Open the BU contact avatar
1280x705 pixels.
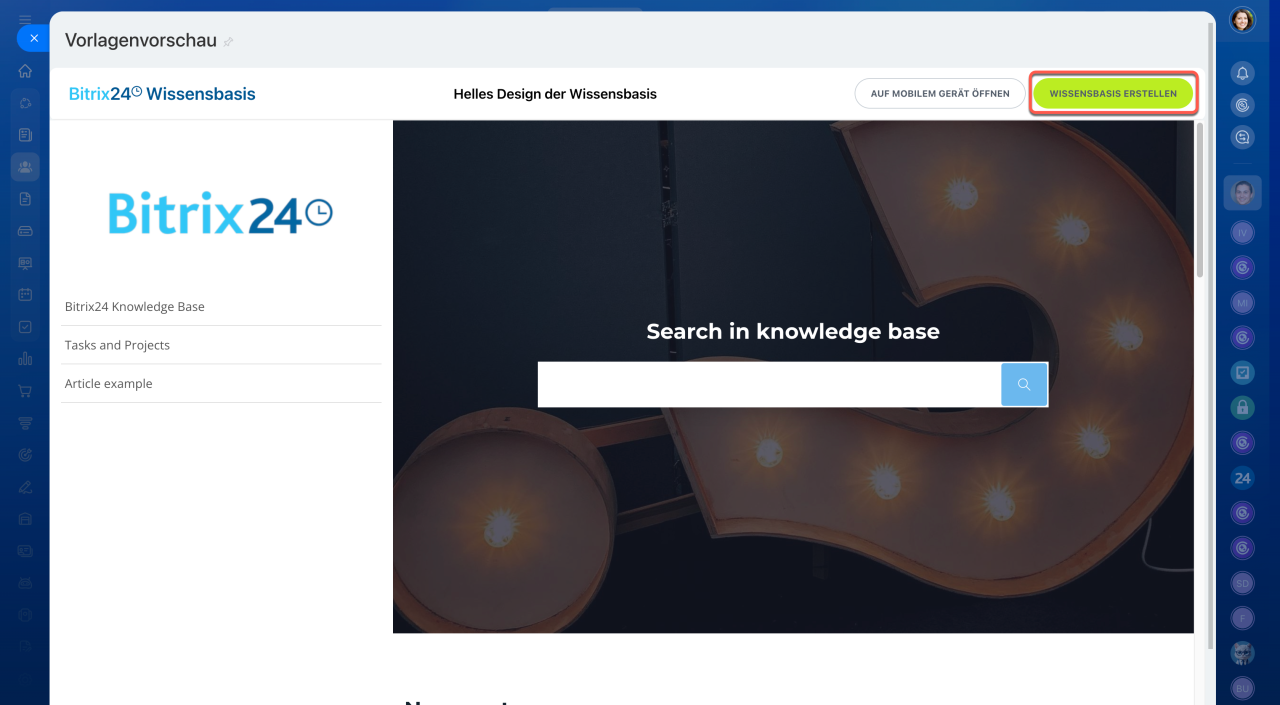[x=1242, y=688]
